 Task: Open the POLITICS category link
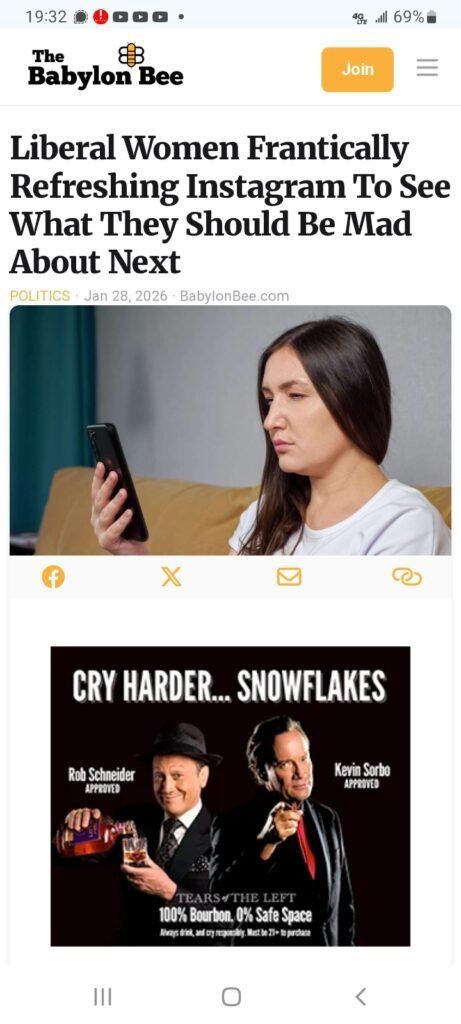coord(40,296)
